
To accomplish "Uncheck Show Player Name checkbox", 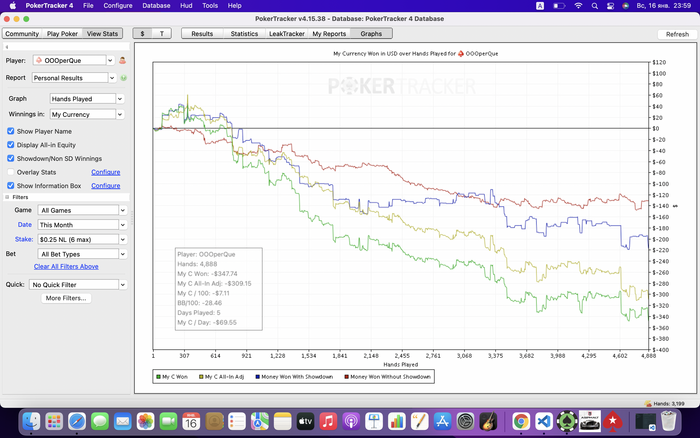I will (11, 131).
